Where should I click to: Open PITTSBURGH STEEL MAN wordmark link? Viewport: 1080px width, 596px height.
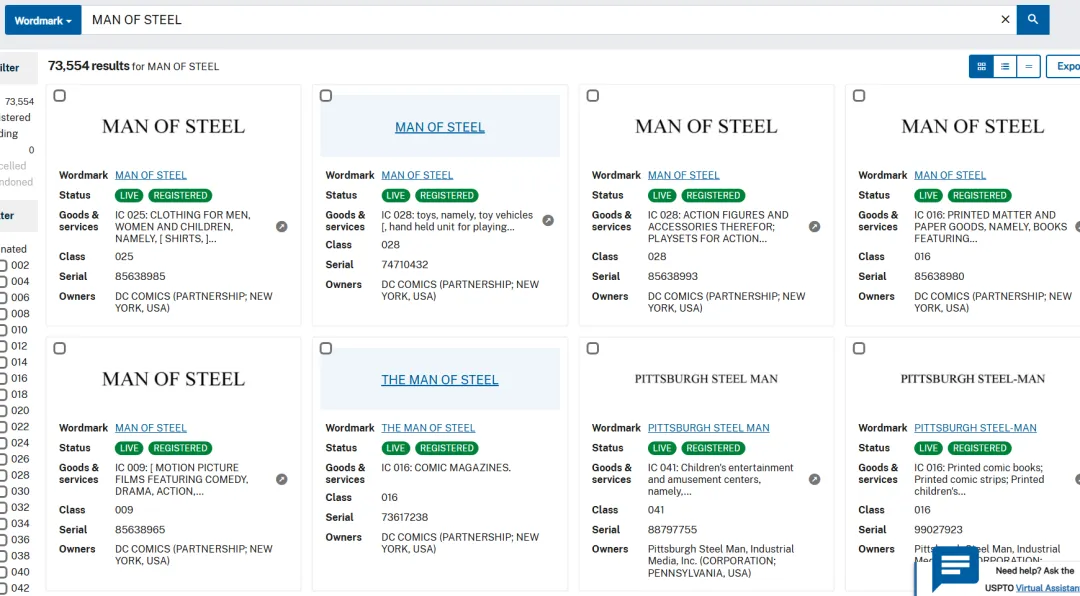tap(709, 428)
